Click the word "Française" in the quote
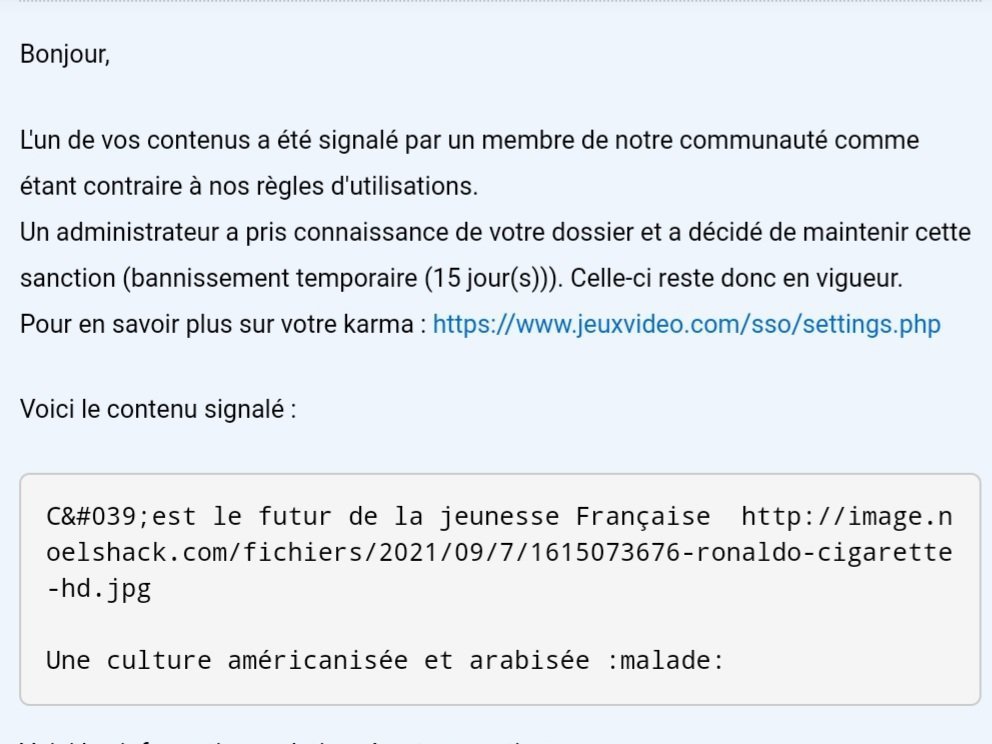This screenshot has height=744, width=992. click(x=643, y=517)
